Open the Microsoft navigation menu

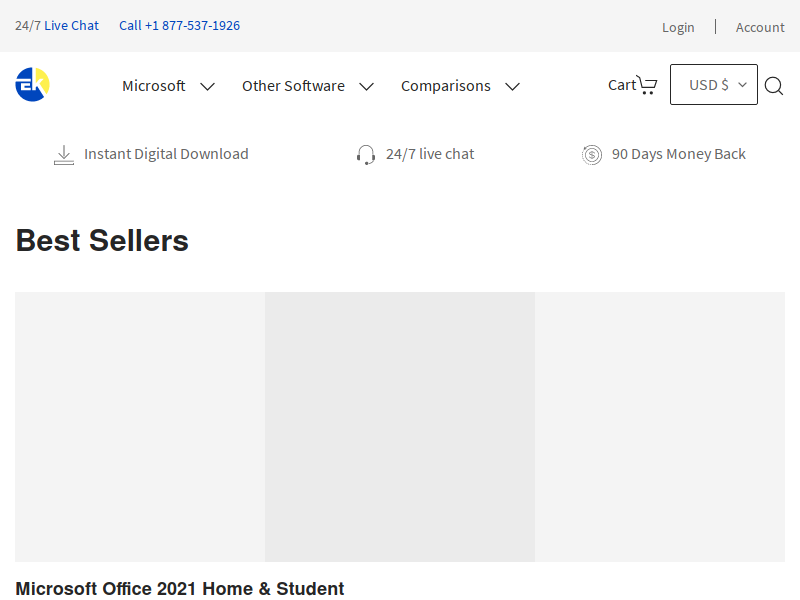point(154,86)
